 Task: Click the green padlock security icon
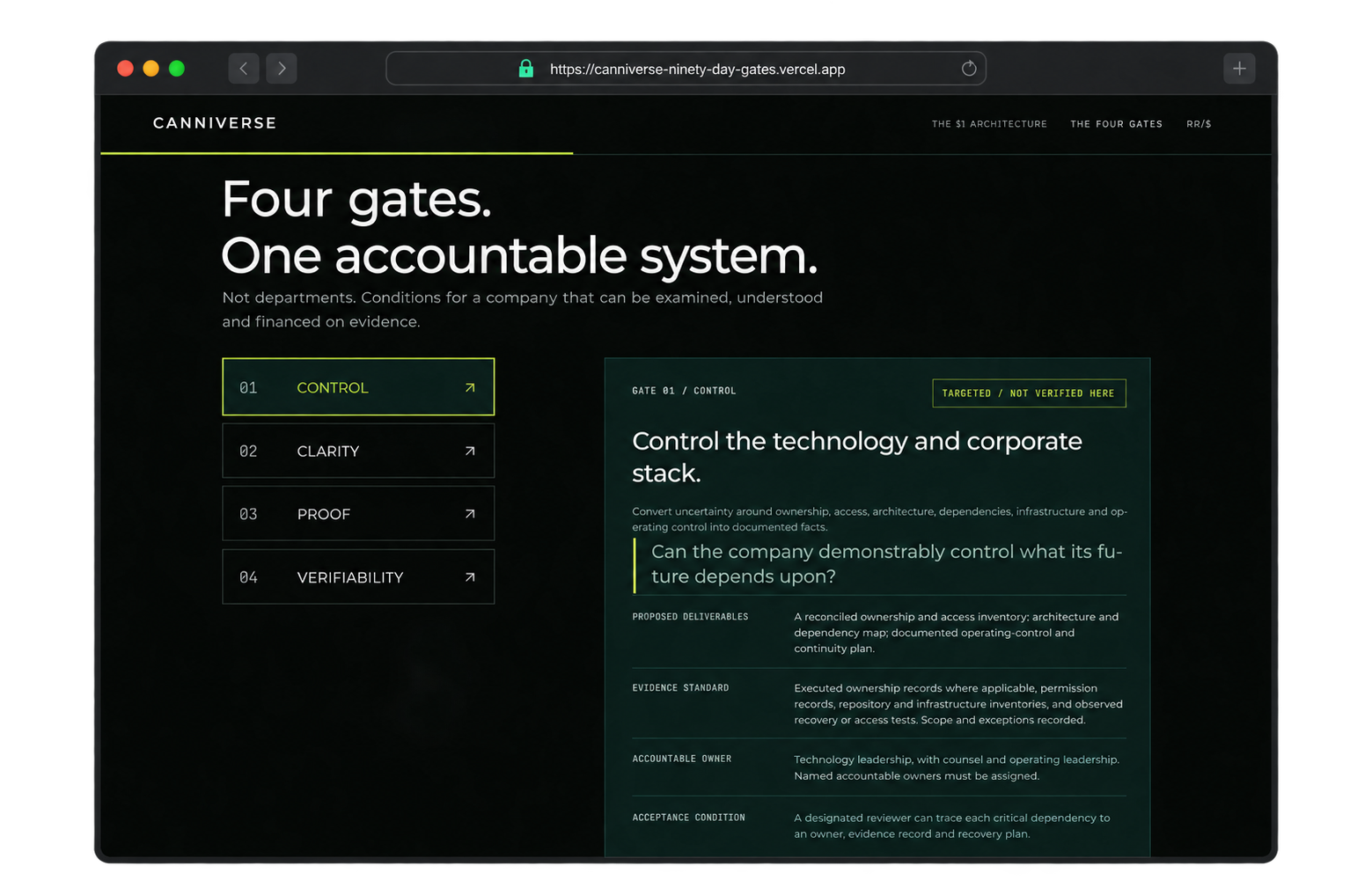tap(525, 69)
